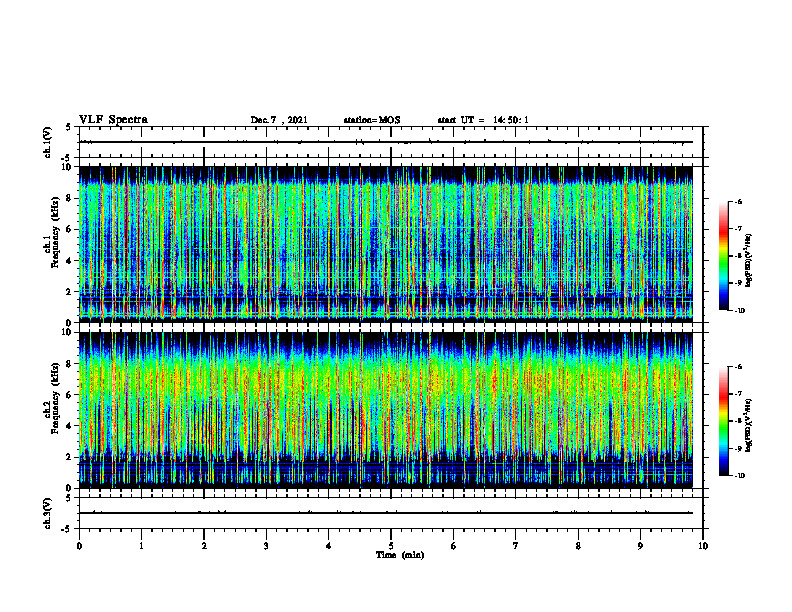Click the ch.3 voltage waveform trace
This screenshot has width=792, height=612.
tap(386, 513)
